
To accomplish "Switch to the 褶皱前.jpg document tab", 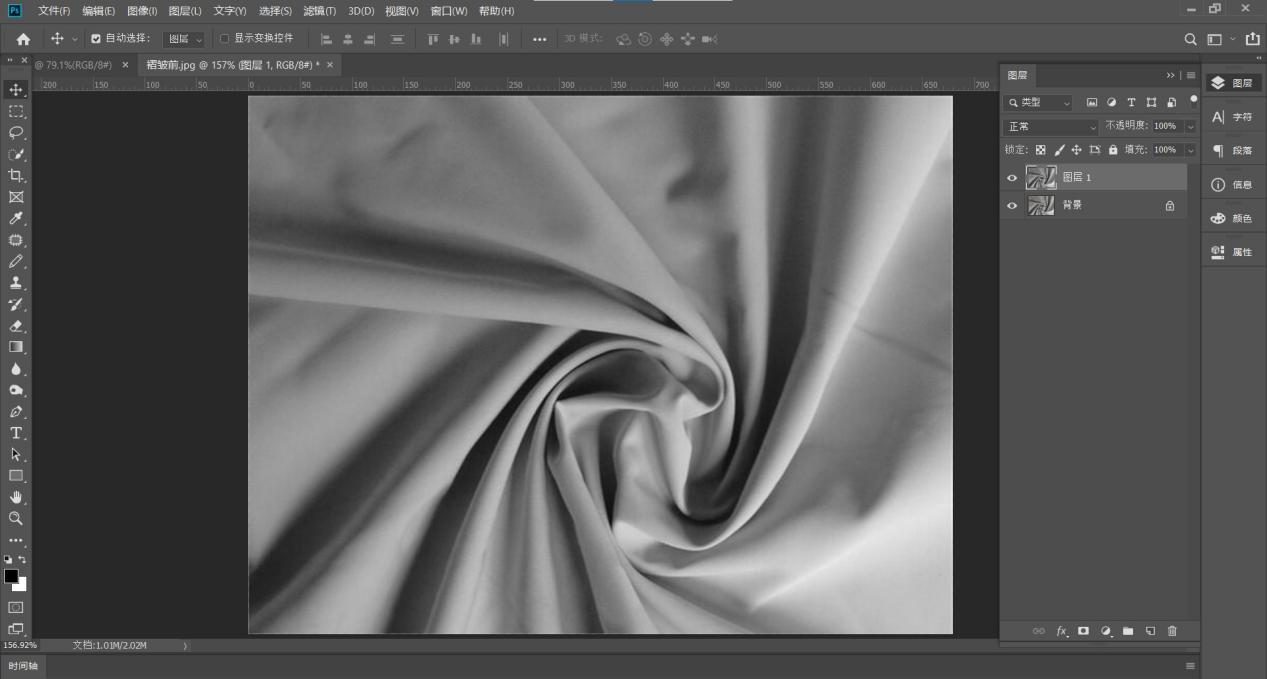I will tap(233, 65).
